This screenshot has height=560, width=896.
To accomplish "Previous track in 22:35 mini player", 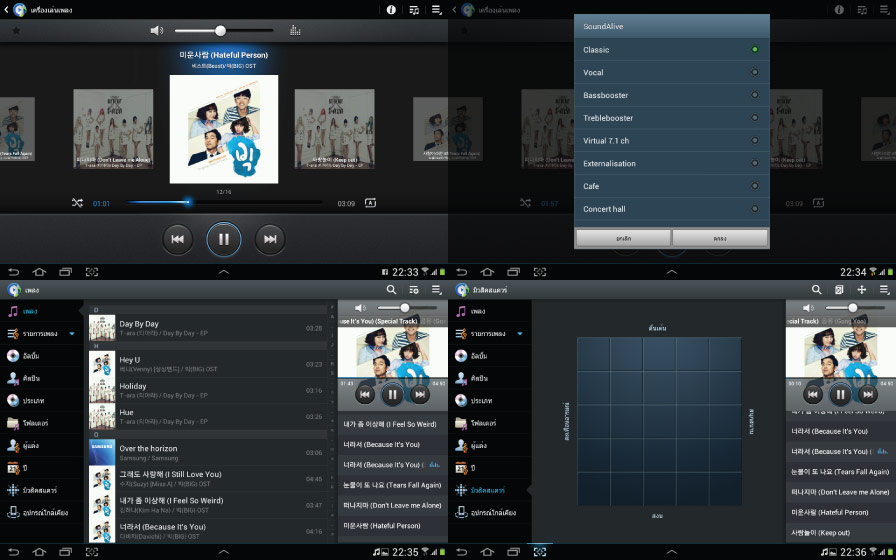I will (x=365, y=394).
